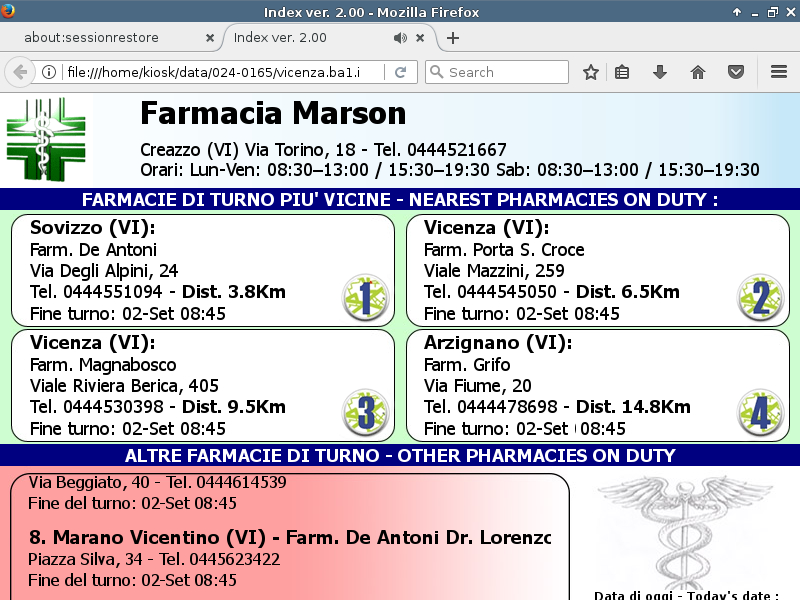Click the number 1 pharmacy badge
Image resolution: width=800 pixels, height=600 pixels.
[365, 298]
